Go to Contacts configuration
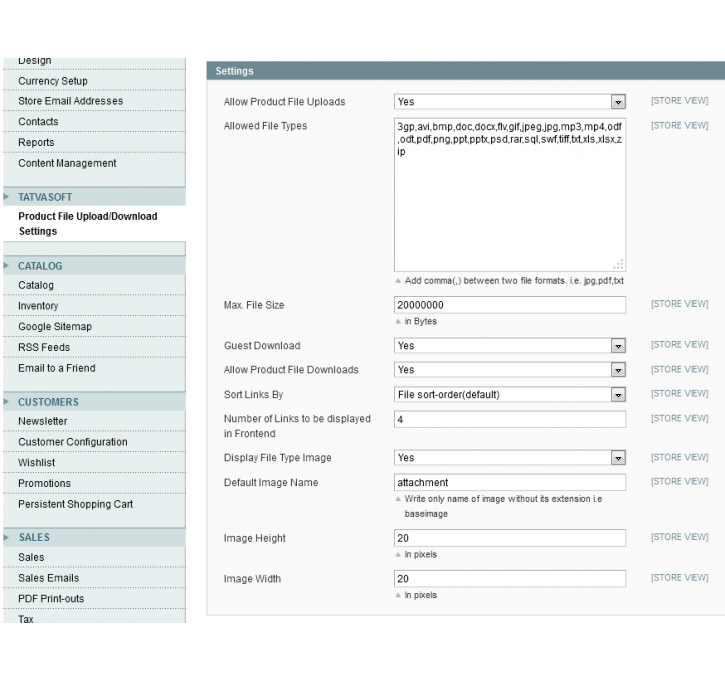Image resolution: width=725 pixels, height=680 pixels. (38, 122)
